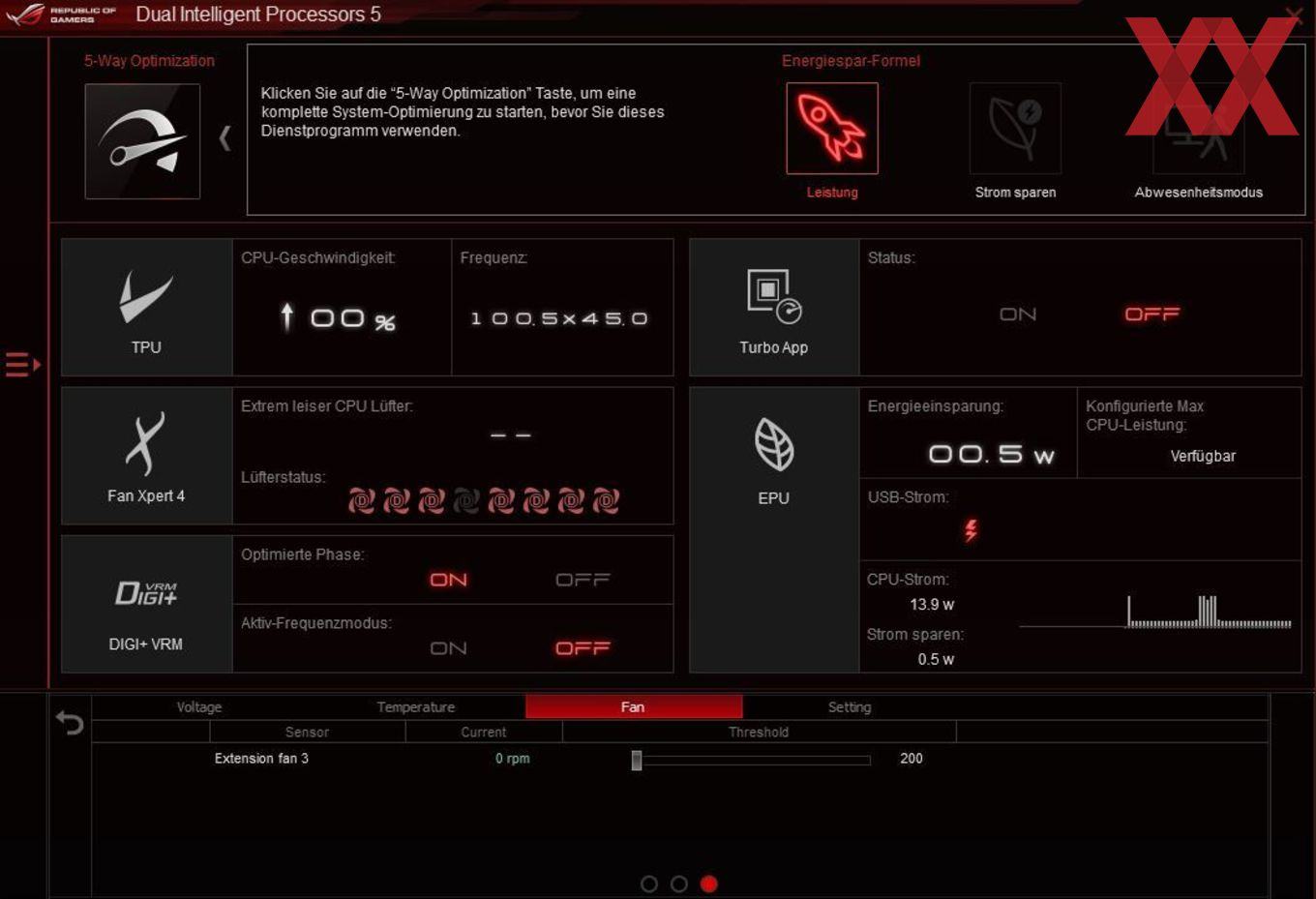Select third monitor page dot
The height and width of the screenshot is (899, 1316).
point(709,884)
